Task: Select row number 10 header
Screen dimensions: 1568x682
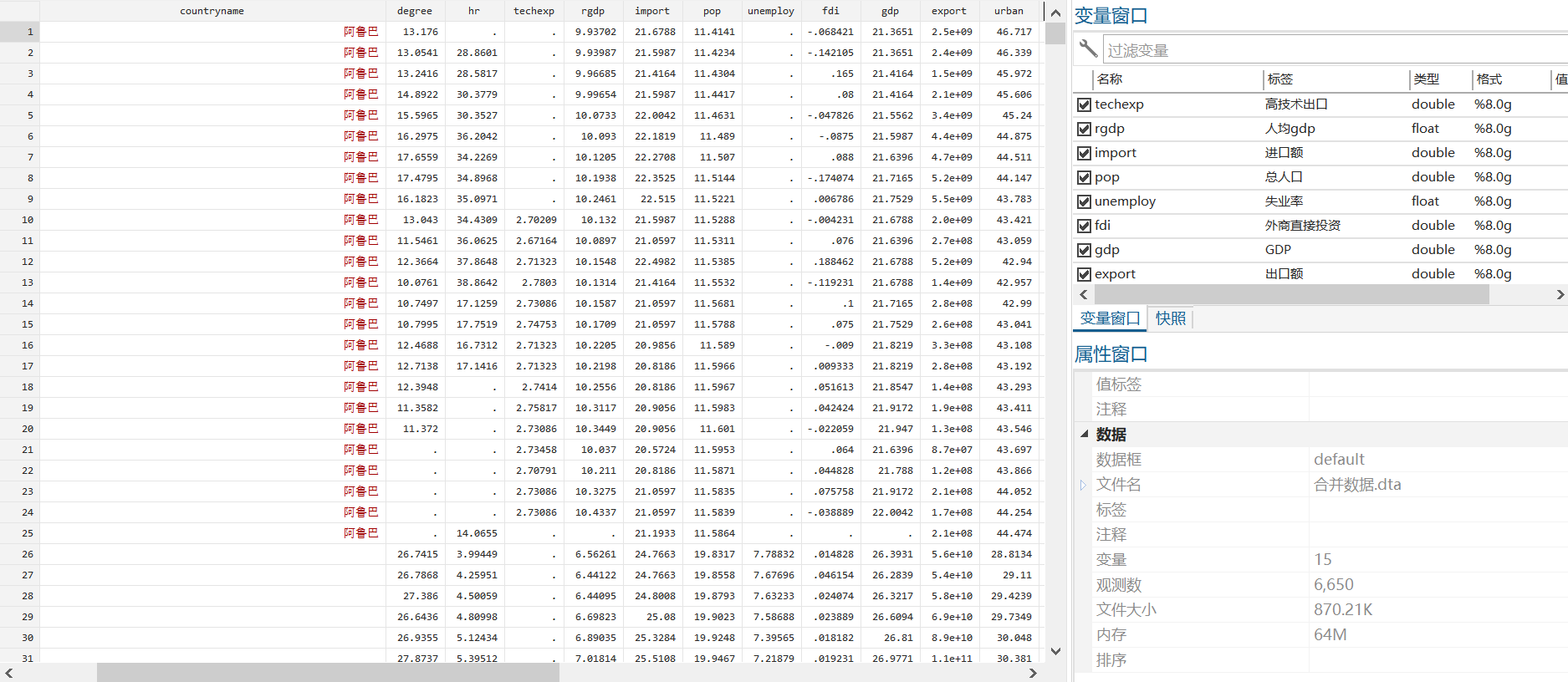Action: 20,220
